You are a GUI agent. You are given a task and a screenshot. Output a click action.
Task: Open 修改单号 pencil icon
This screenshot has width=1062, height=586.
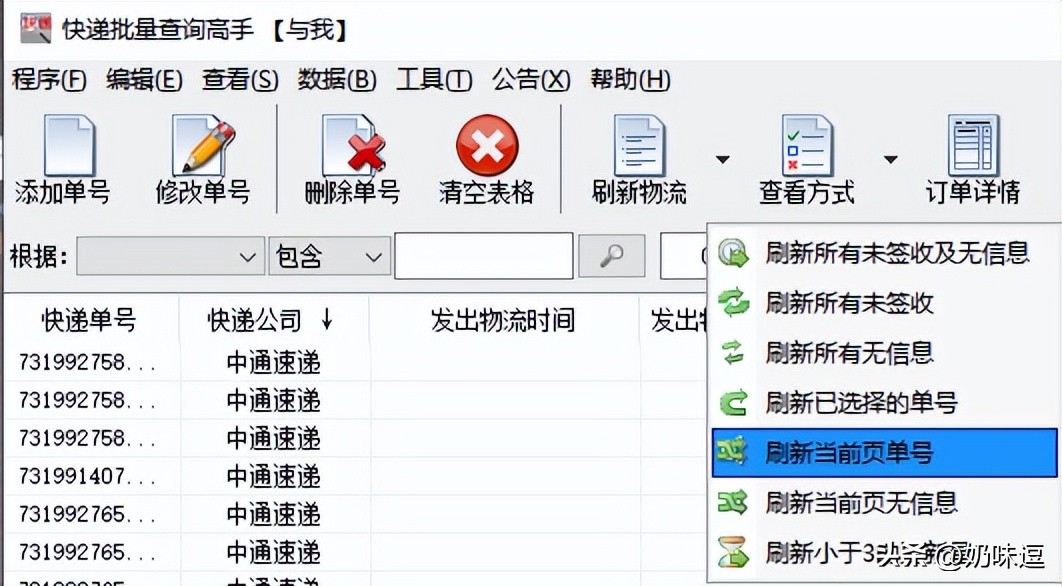pyautogui.click(x=203, y=146)
